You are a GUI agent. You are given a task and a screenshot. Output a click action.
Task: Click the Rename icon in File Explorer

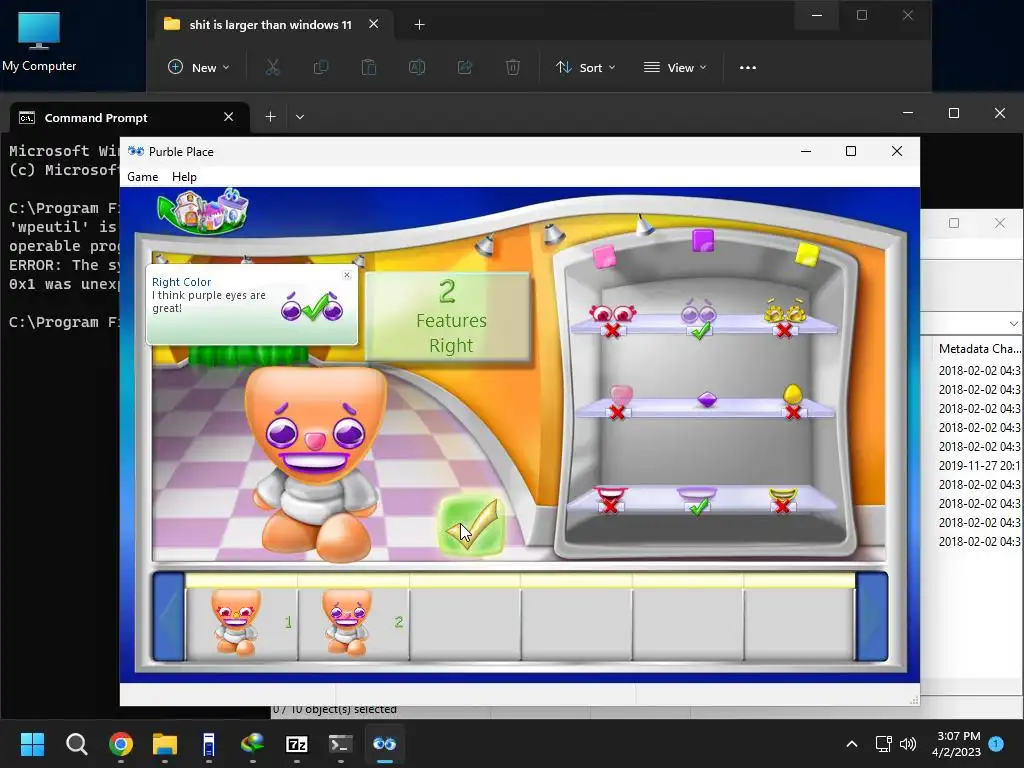tap(417, 67)
